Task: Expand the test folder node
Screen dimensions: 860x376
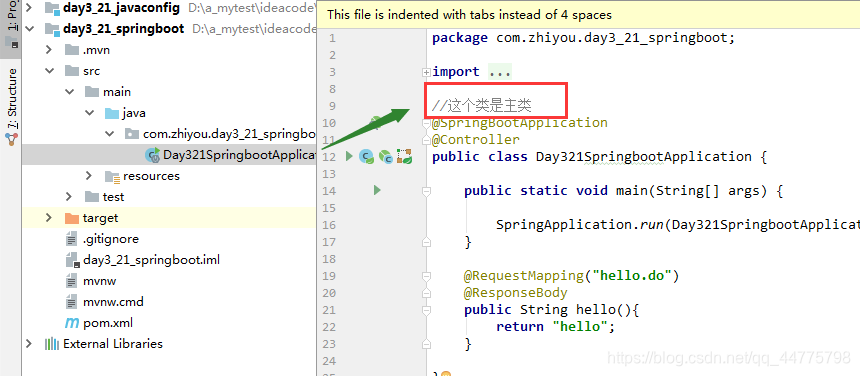Action: pos(69,197)
